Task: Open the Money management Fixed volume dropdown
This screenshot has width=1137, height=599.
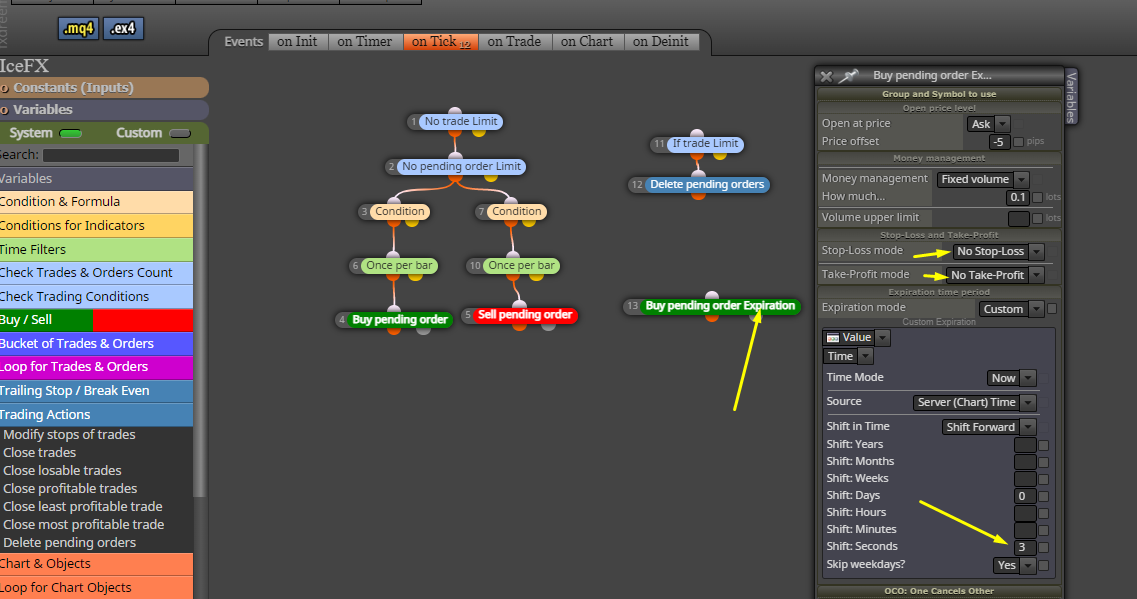Action: point(983,179)
